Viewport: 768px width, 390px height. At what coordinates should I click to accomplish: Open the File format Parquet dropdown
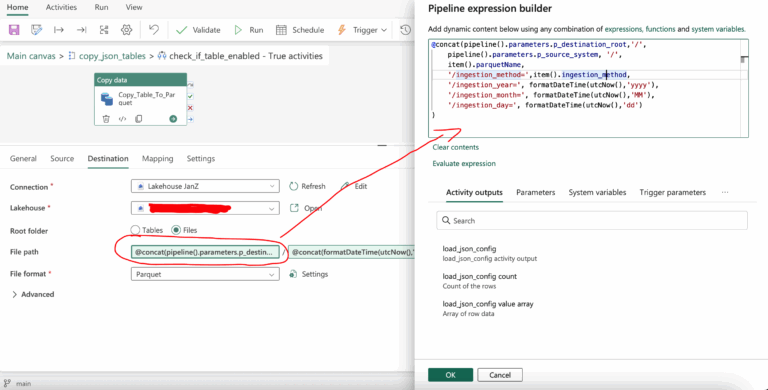click(x=205, y=274)
